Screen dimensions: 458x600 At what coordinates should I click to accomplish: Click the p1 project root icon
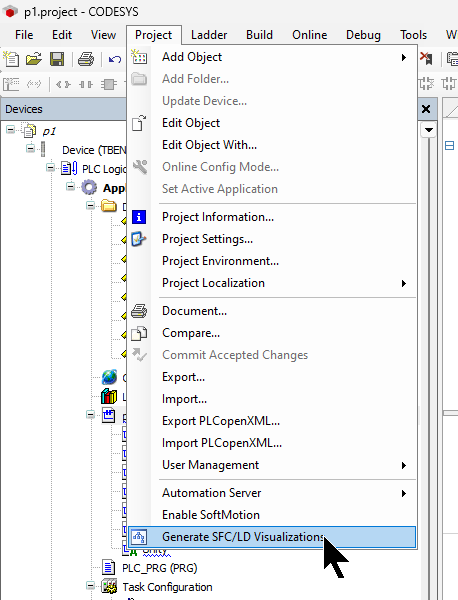pos(30,131)
